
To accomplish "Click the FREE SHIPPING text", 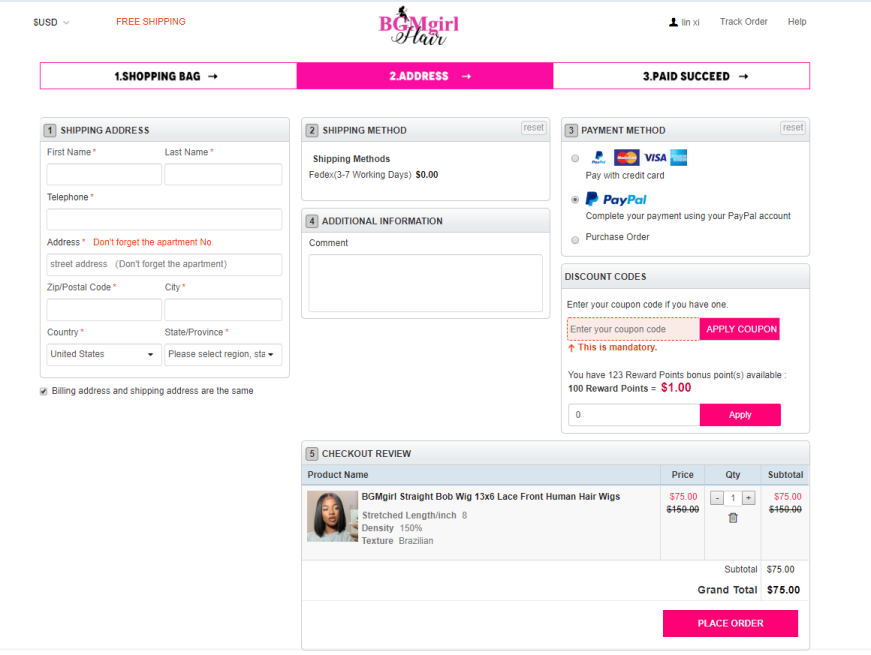I will click(x=151, y=22).
